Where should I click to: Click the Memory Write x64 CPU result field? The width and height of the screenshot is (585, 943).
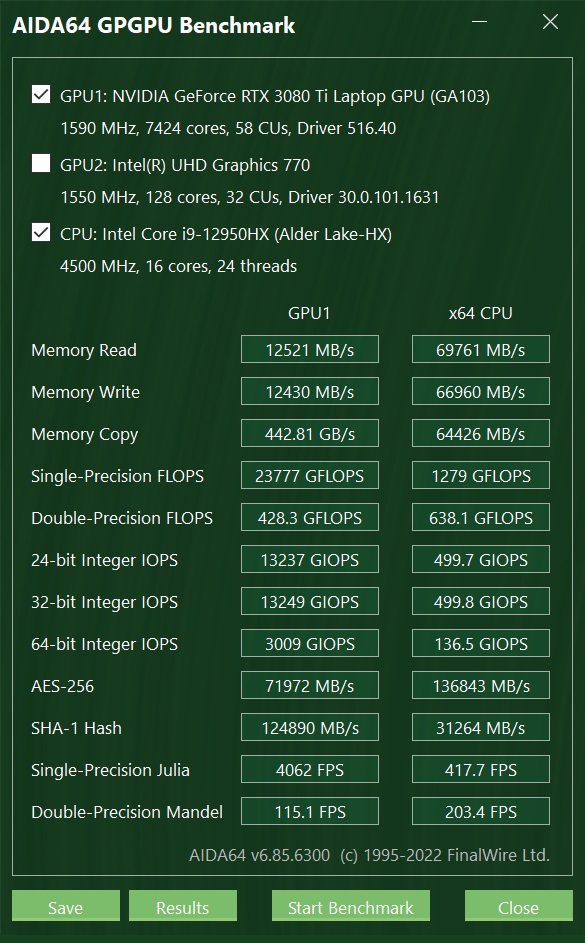coord(480,391)
